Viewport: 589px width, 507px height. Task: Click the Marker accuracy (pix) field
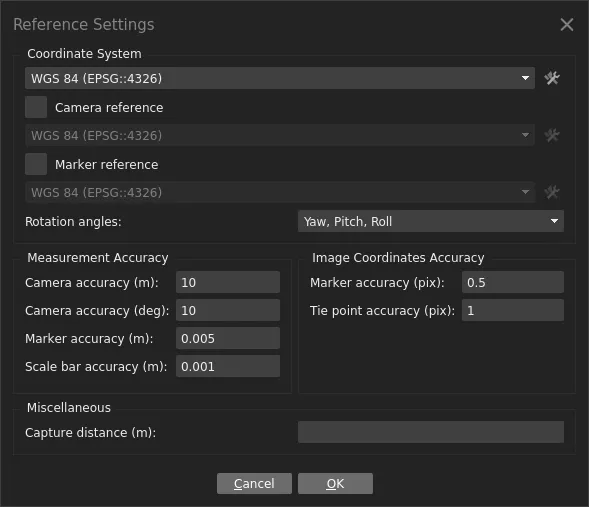pos(513,282)
